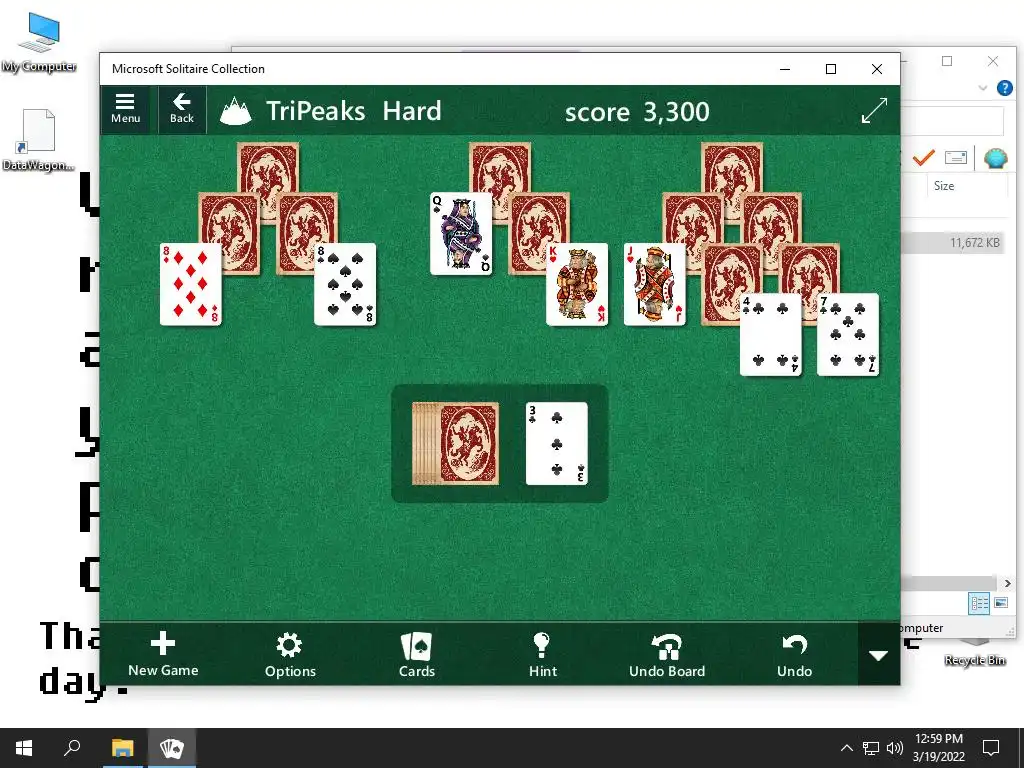
Task: Click the Explorer horizontal scrollbar right arrow
Action: [x=1007, y=583]
